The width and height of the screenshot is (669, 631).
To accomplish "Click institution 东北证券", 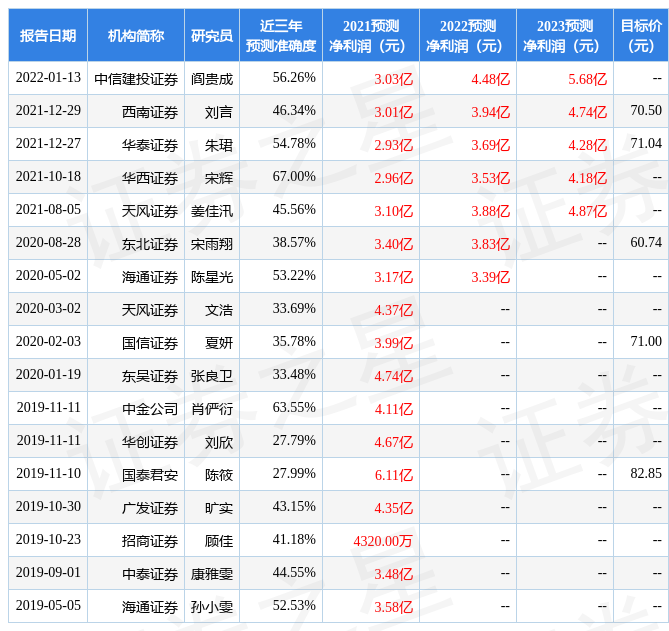I will tap(150, 244).
